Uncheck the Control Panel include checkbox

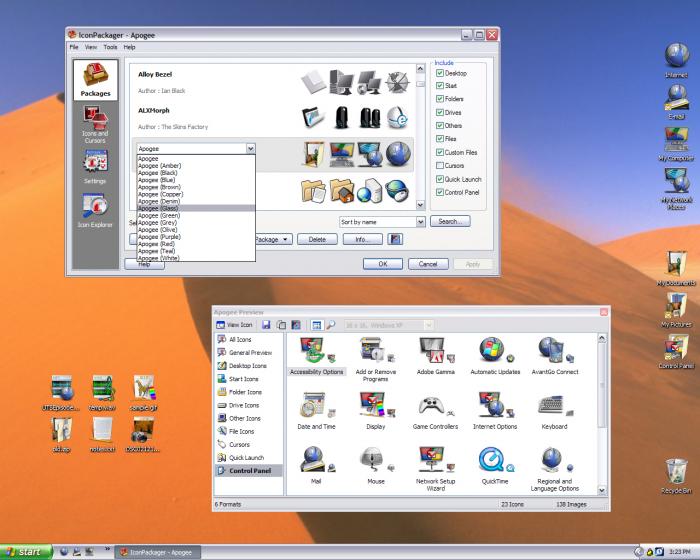(440, 192)
